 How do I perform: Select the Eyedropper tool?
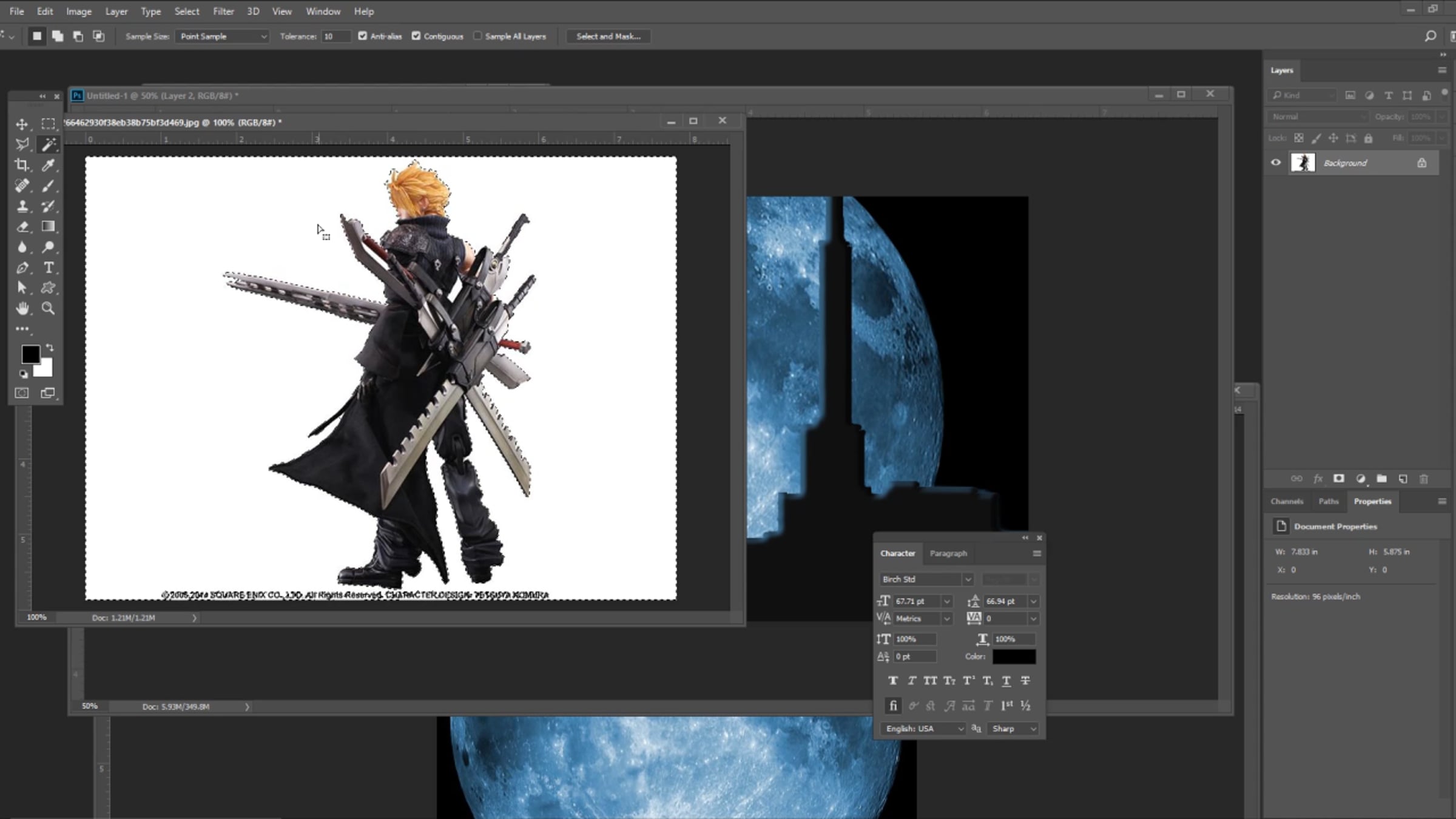[48, 165]
